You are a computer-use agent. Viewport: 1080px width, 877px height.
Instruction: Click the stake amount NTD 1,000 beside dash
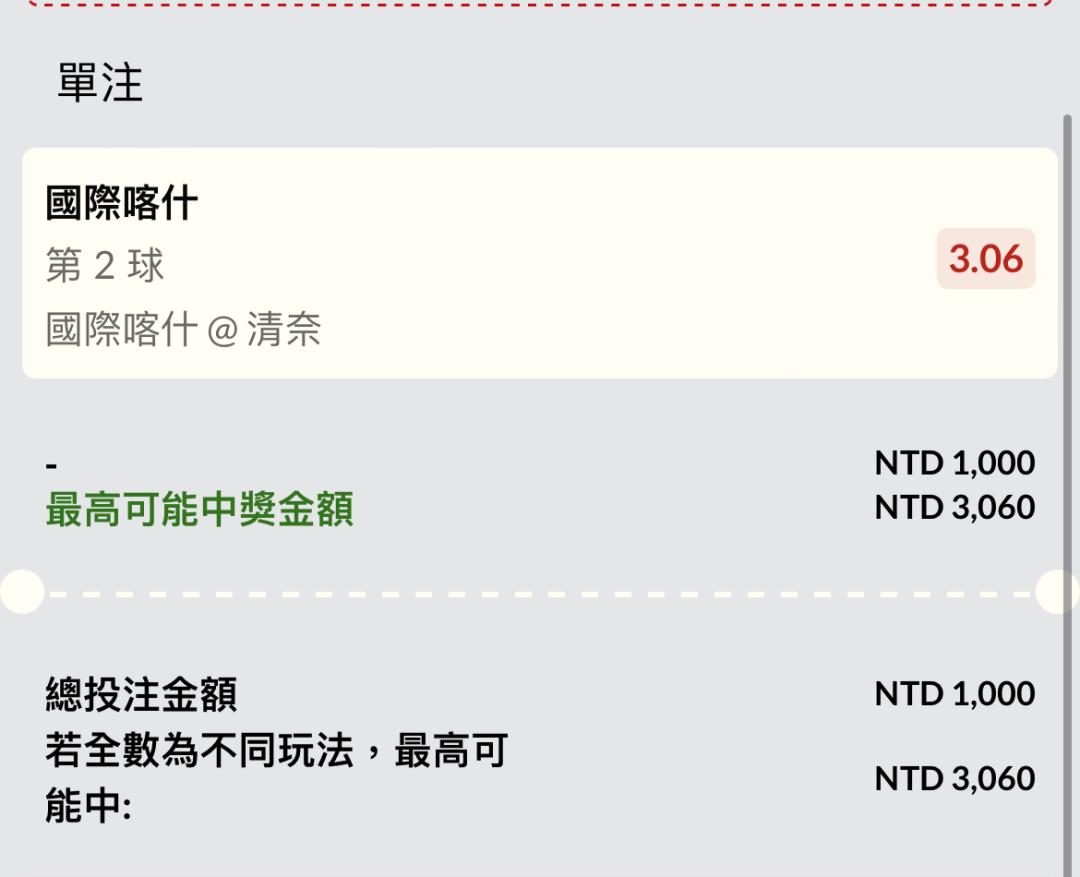coord(954,463)
